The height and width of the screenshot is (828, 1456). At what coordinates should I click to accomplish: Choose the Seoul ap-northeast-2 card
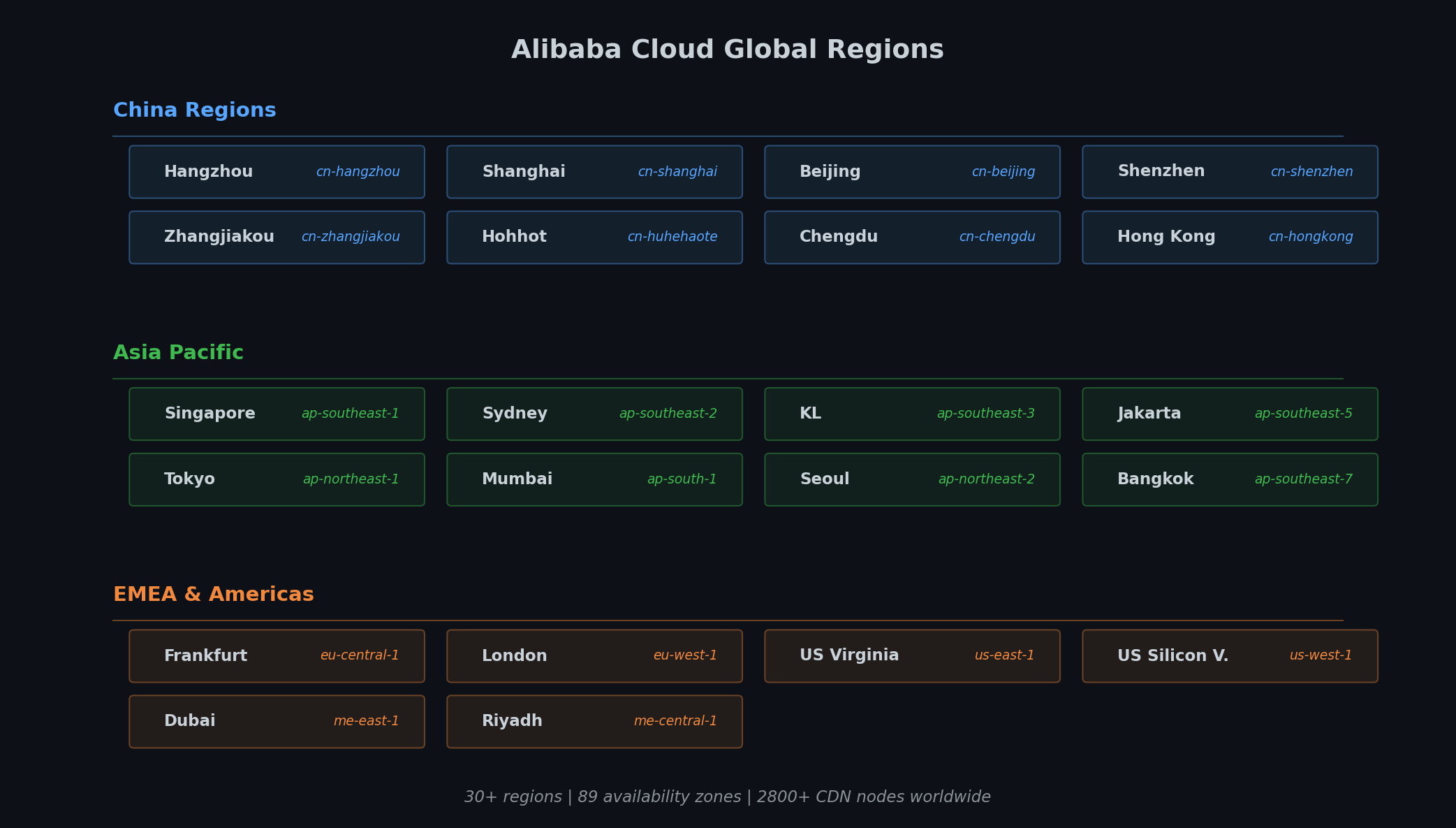pyautogui.click(x=912, y=480)
